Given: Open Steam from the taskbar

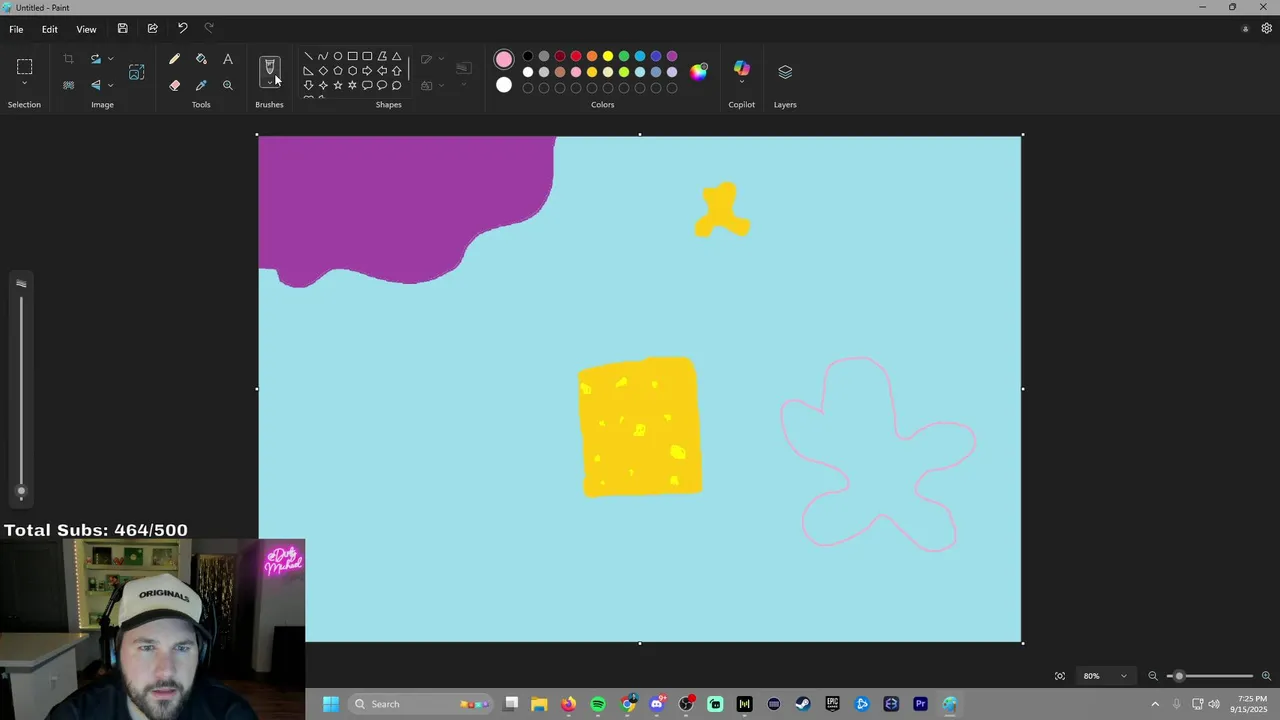Looking at the screenshot, I should [x=803, y=704].
